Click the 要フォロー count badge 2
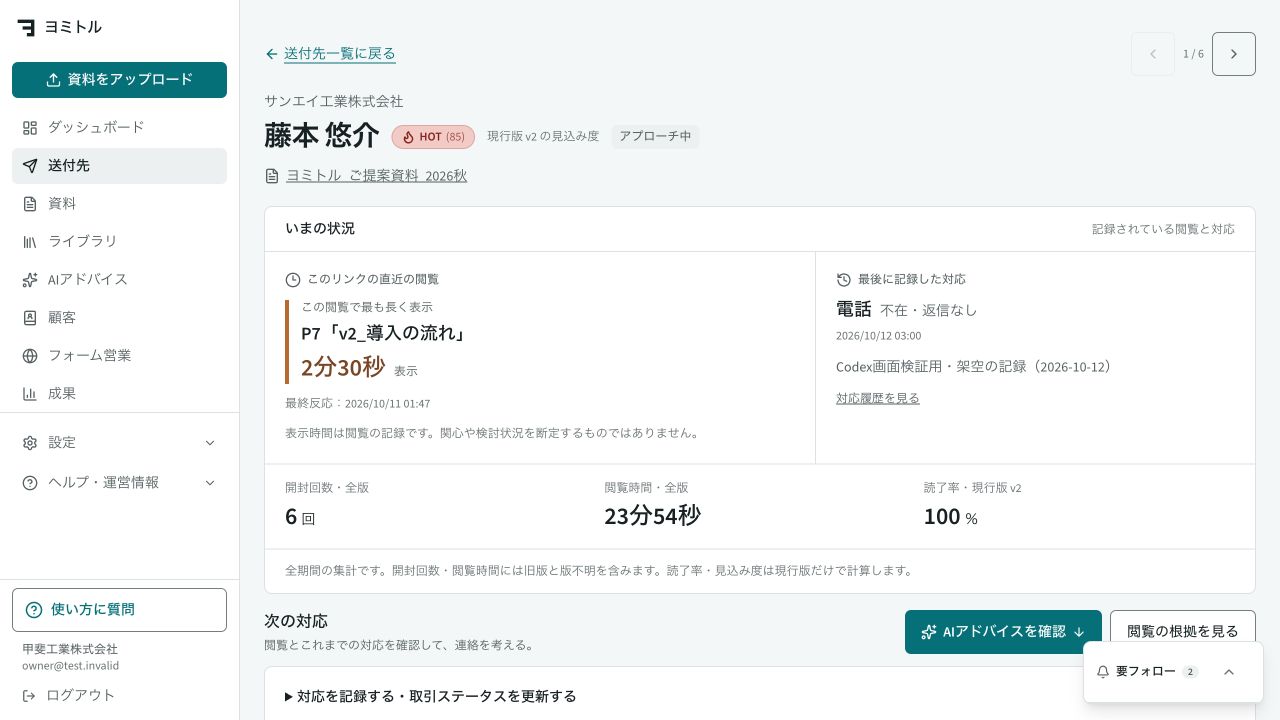 (1190, 672)
